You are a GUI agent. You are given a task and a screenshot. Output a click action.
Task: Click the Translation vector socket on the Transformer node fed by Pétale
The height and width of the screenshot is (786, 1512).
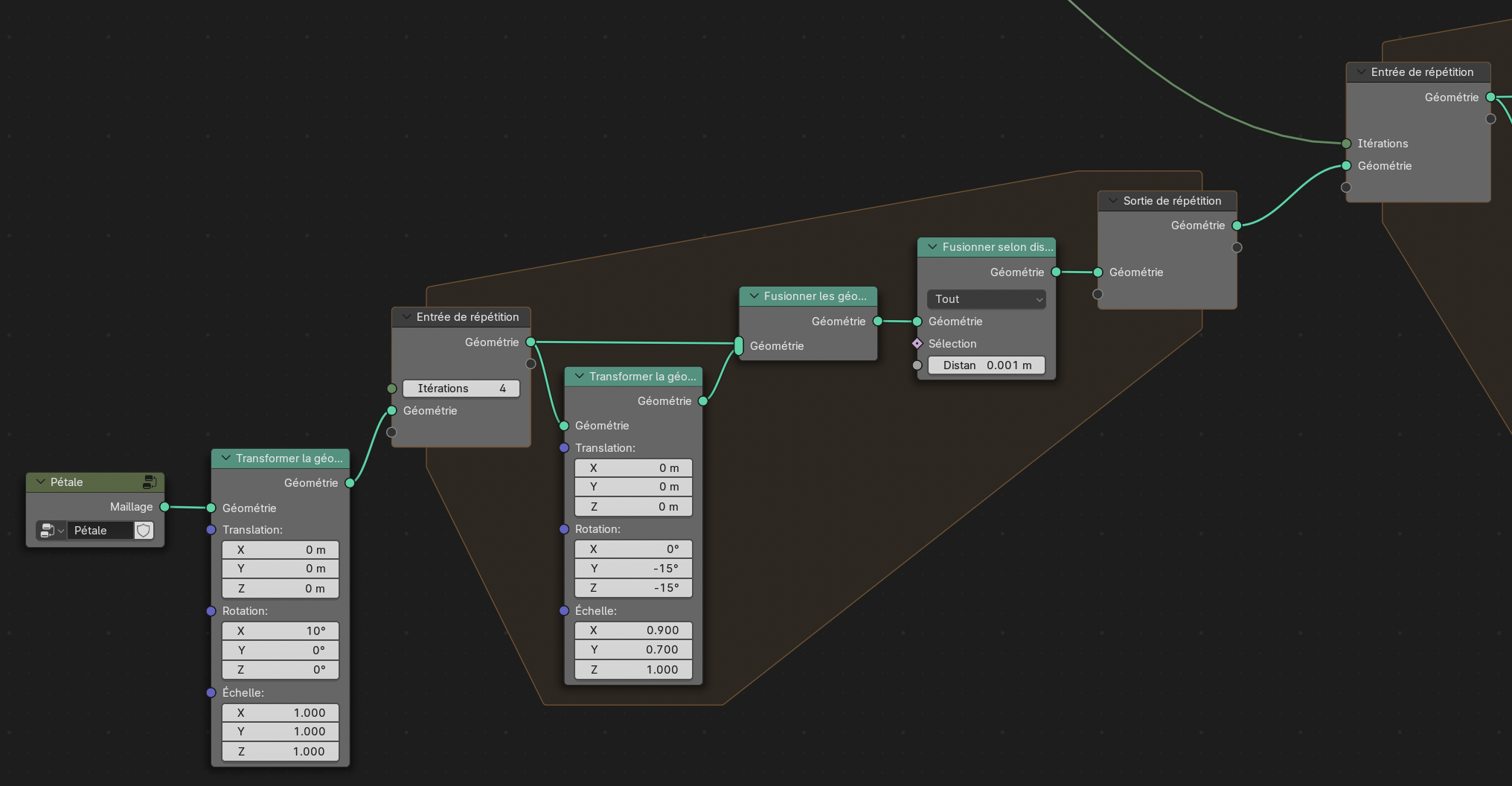[211, 530]
